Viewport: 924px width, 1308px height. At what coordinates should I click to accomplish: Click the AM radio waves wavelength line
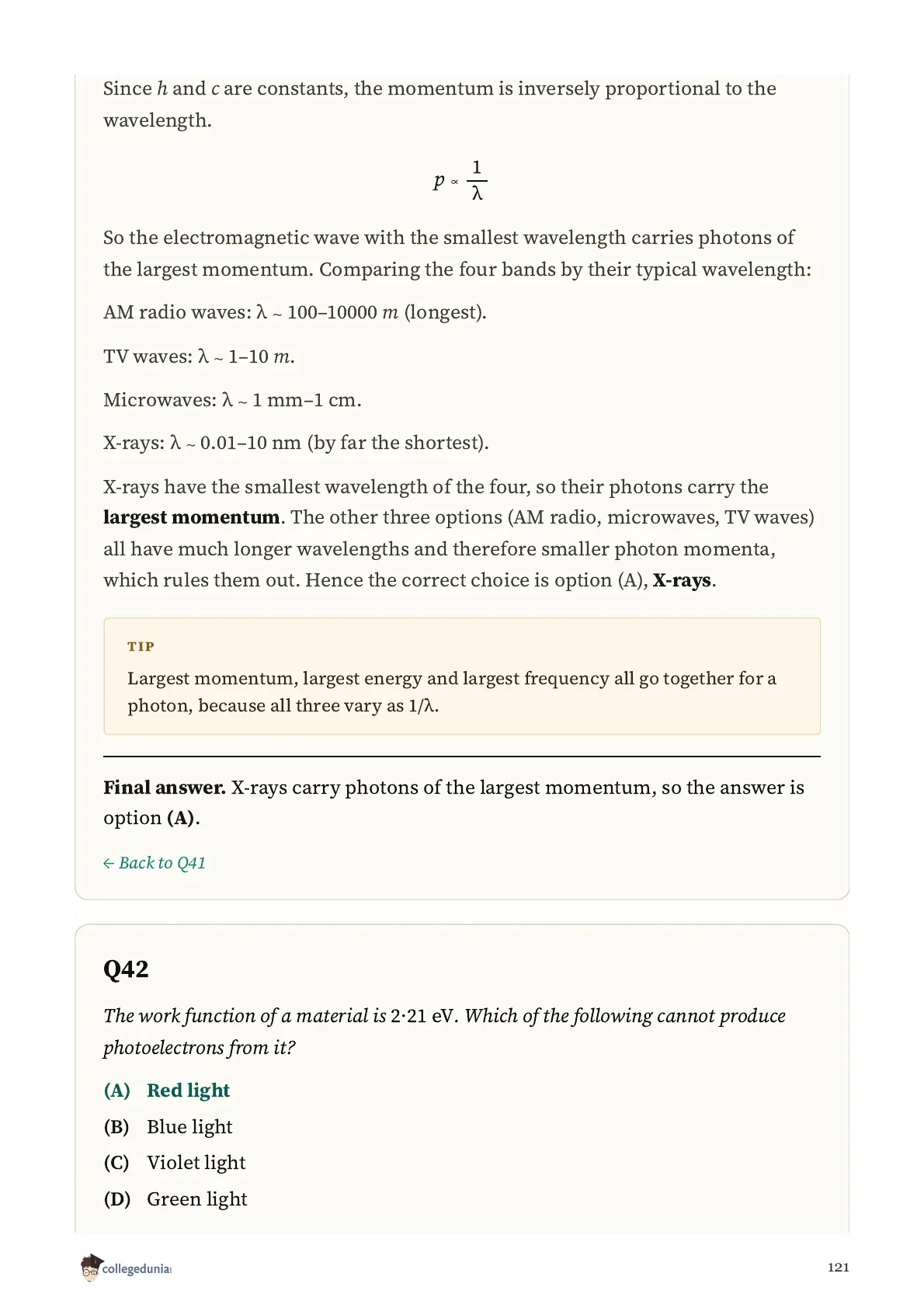coord(295,312)
